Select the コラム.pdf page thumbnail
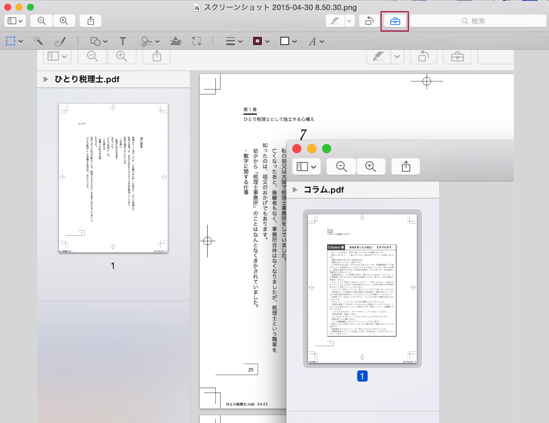 (x=362, y=289)
